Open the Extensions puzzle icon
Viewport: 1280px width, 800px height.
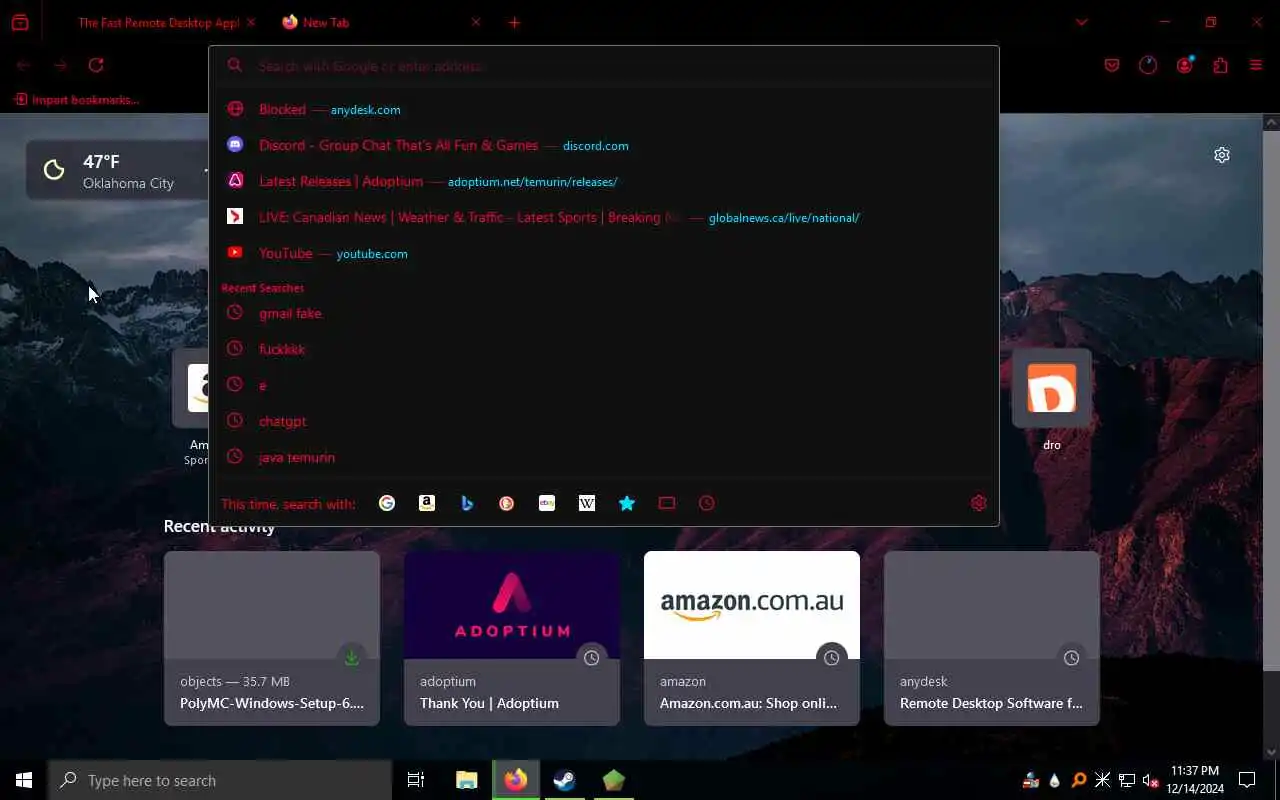[x=1220, y=65]
